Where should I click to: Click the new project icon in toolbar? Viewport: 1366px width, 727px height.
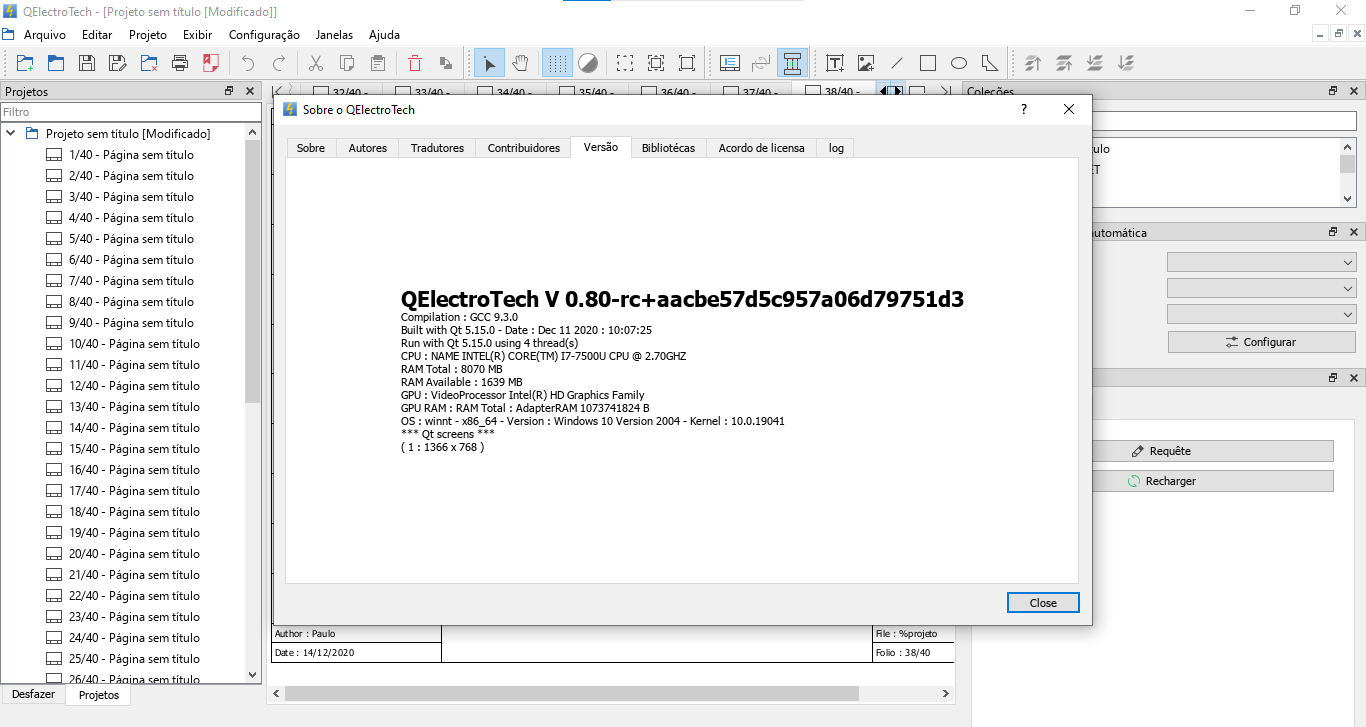point(25,63)
